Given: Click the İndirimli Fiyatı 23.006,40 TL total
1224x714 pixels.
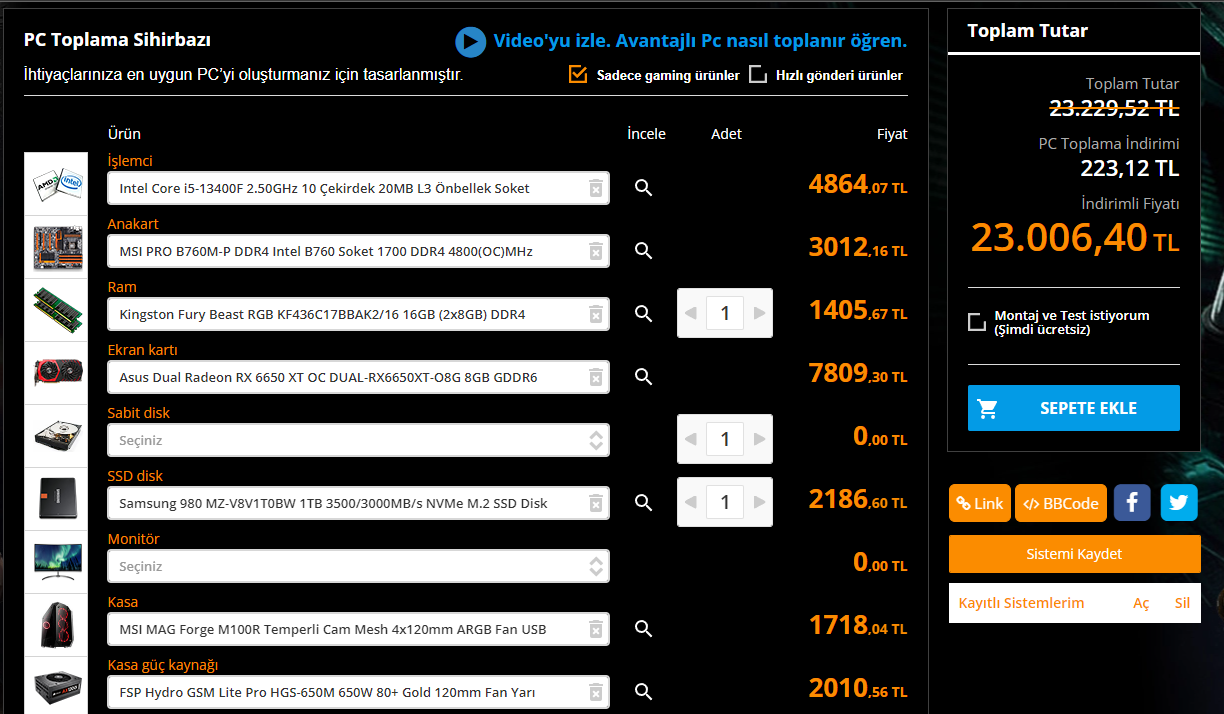Looking at the screenshot, I should tap(1075, 238).
